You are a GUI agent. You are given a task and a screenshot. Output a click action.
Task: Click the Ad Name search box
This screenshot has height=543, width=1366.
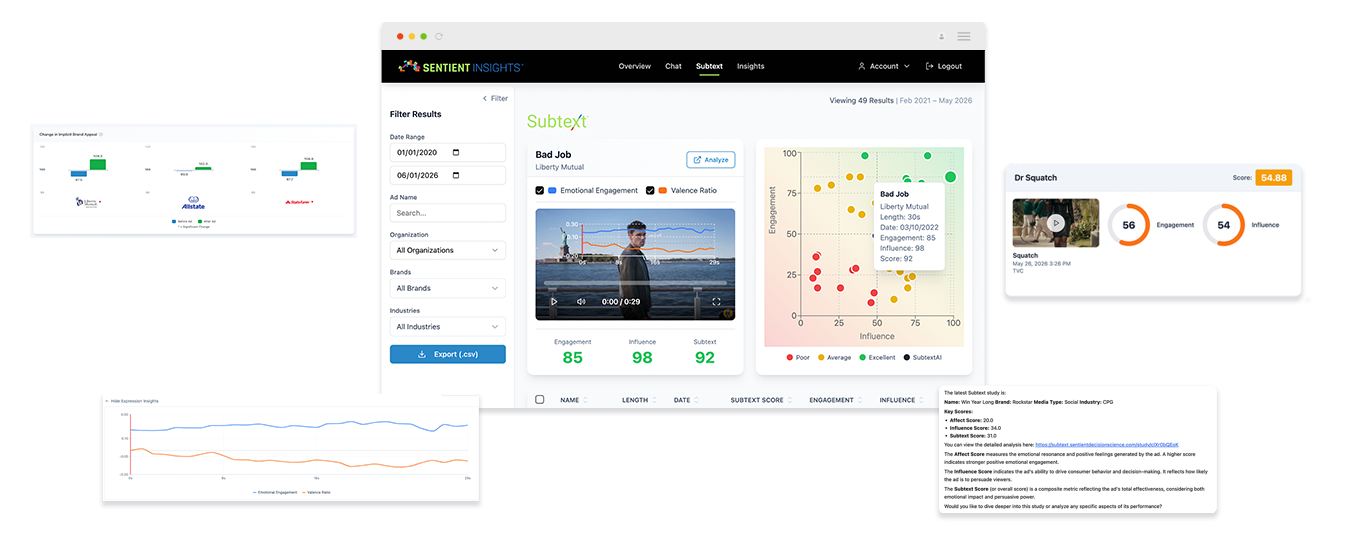tap(447, 213)
